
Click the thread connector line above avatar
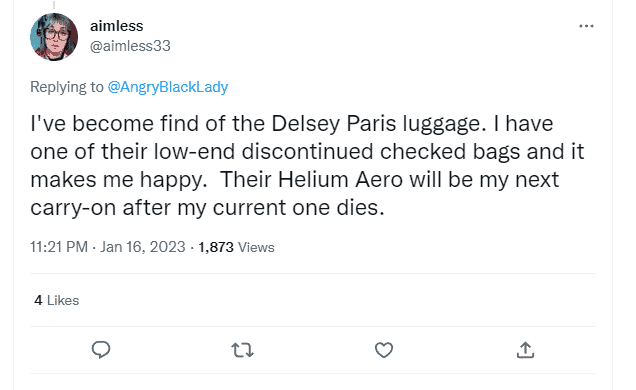(x=54, y=5)
